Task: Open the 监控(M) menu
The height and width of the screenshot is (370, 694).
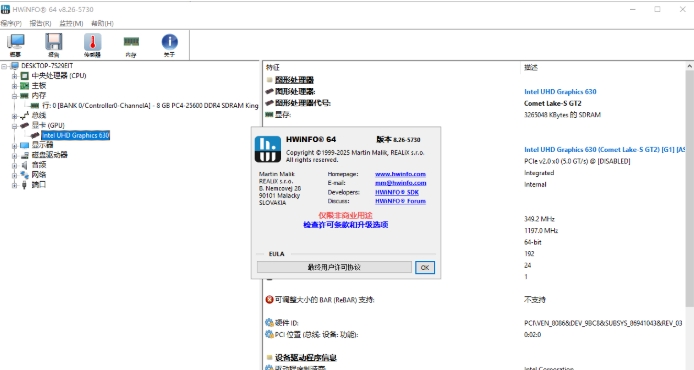Action: click(x=71, y=23)
